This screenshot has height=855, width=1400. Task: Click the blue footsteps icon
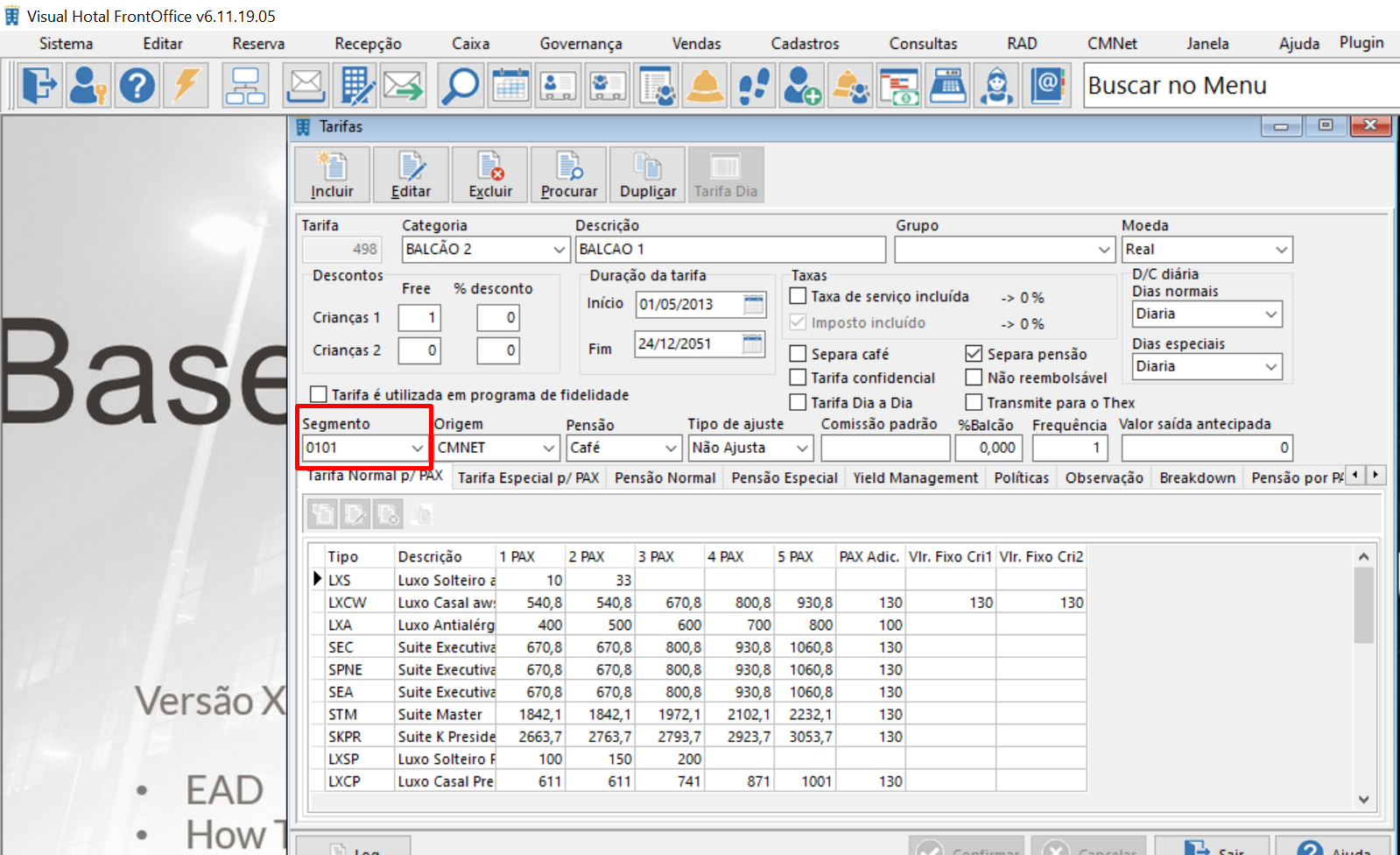(753, 86)
